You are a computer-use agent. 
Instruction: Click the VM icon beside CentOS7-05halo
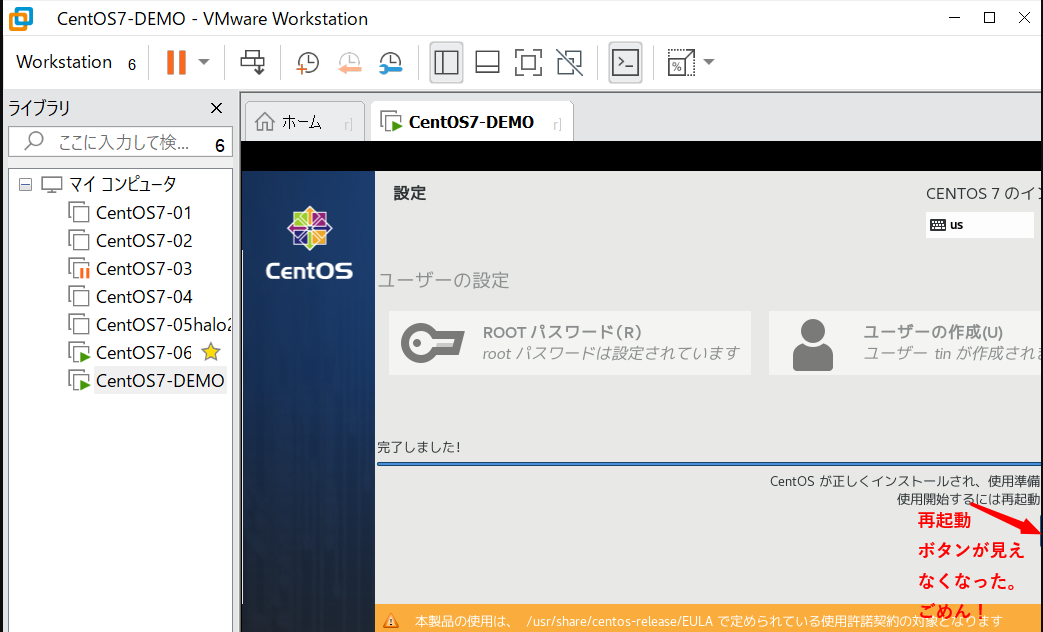[78, 325]
